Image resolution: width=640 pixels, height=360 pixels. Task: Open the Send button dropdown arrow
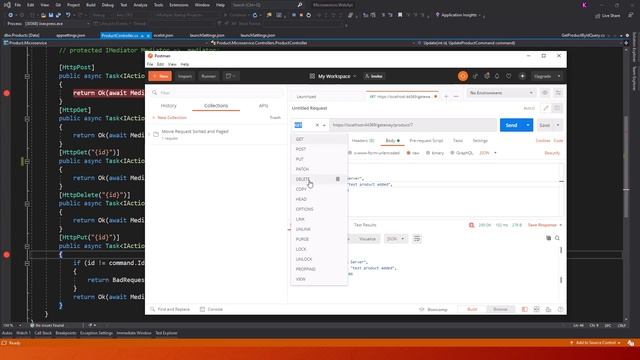tap(528, 125)
